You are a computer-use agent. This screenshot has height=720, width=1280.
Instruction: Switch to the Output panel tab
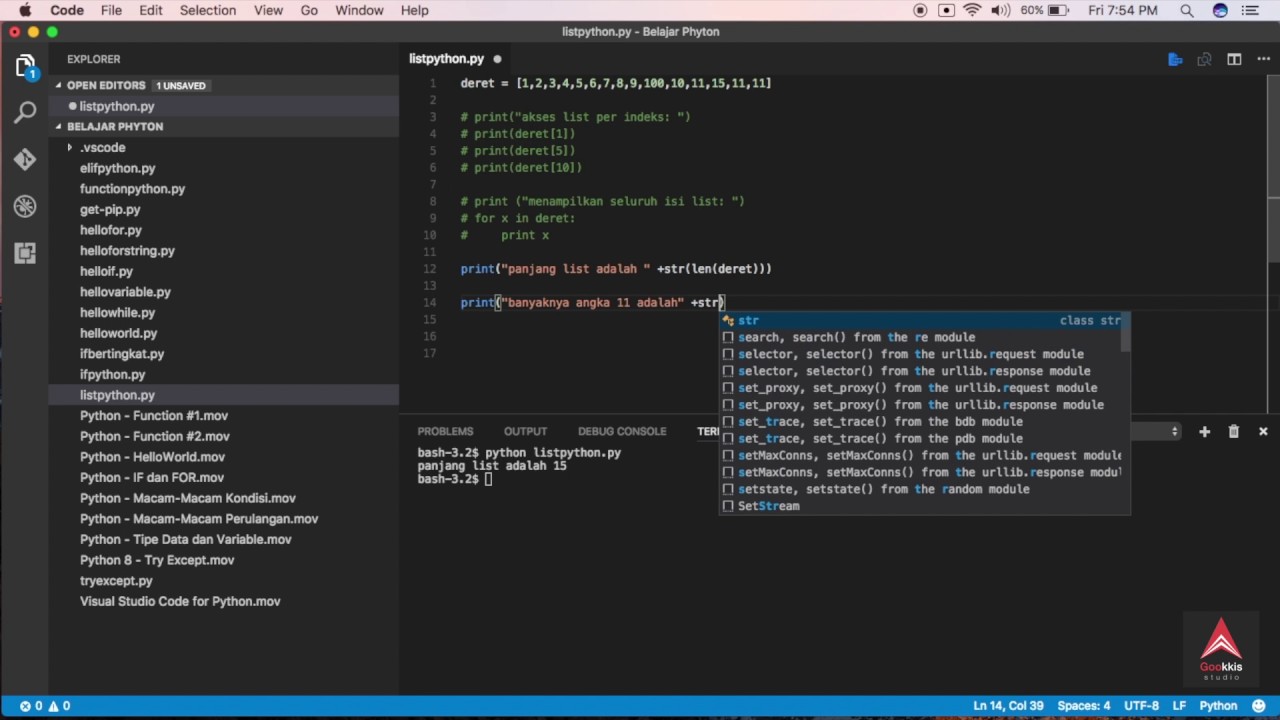[525, 431]
